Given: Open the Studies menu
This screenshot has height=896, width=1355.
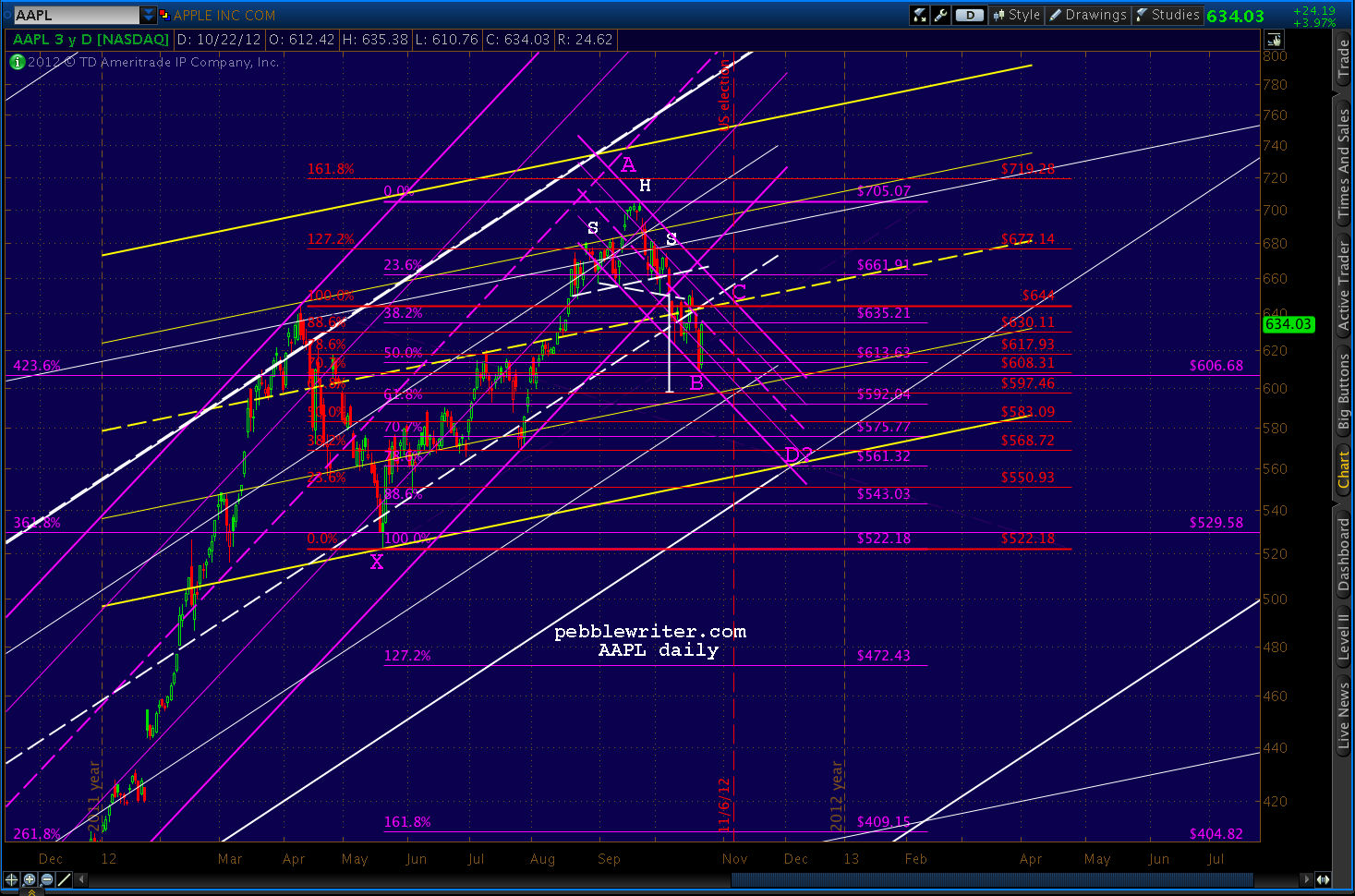Looking at the screenshot, I should point(1167,15).
